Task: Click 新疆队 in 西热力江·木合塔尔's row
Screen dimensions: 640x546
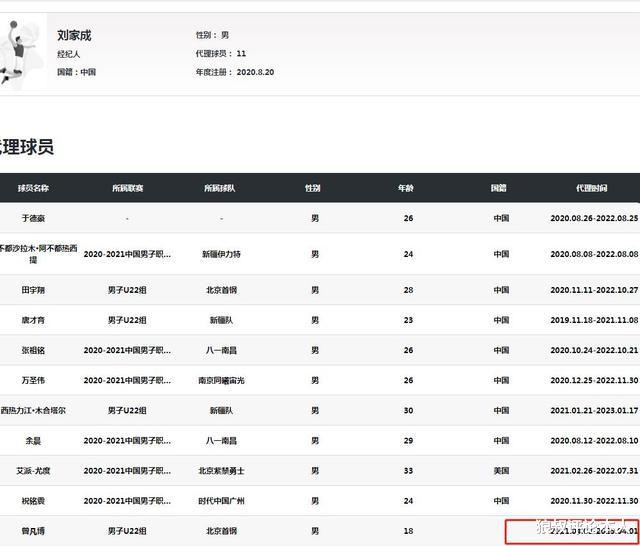Action: coord(221,411)
